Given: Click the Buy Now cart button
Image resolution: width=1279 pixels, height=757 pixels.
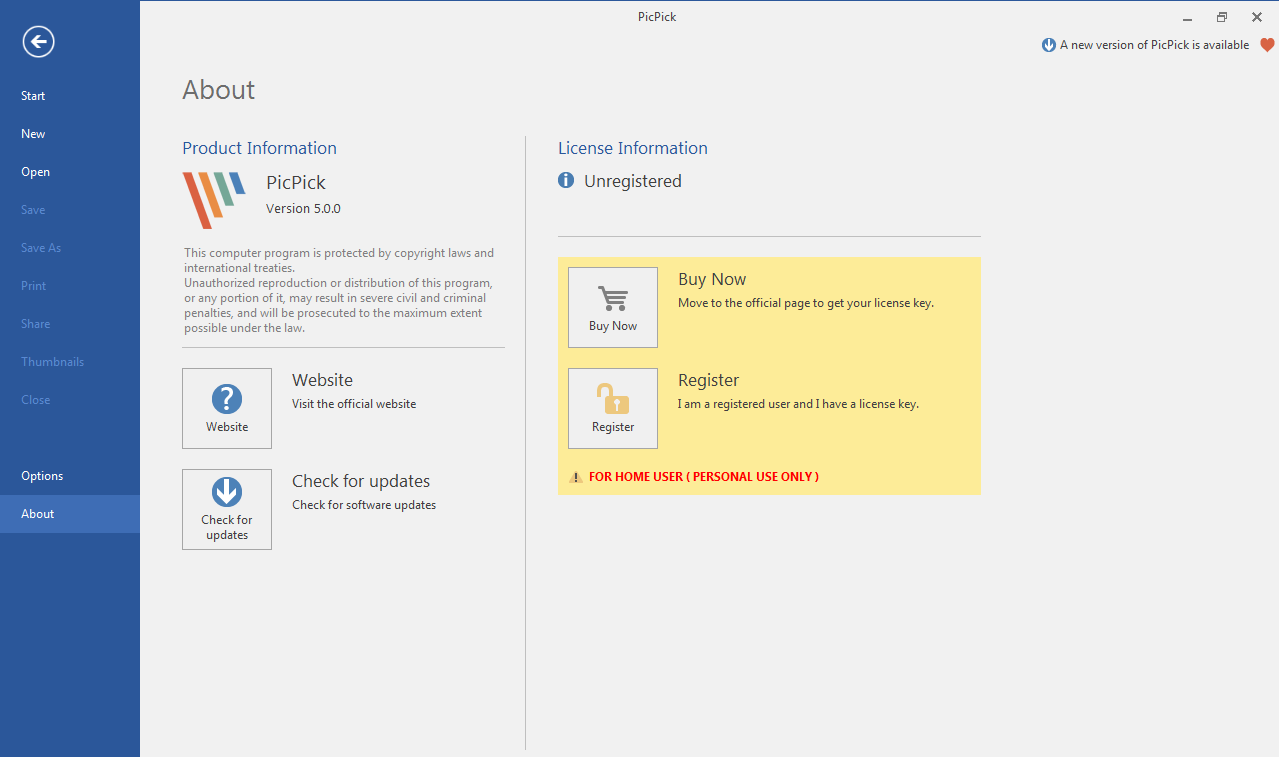Looking at the screenshot, I should [613, 307].
